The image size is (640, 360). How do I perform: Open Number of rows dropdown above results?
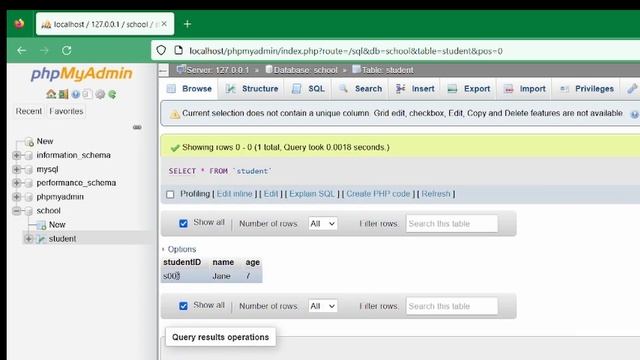coord(323,224)
